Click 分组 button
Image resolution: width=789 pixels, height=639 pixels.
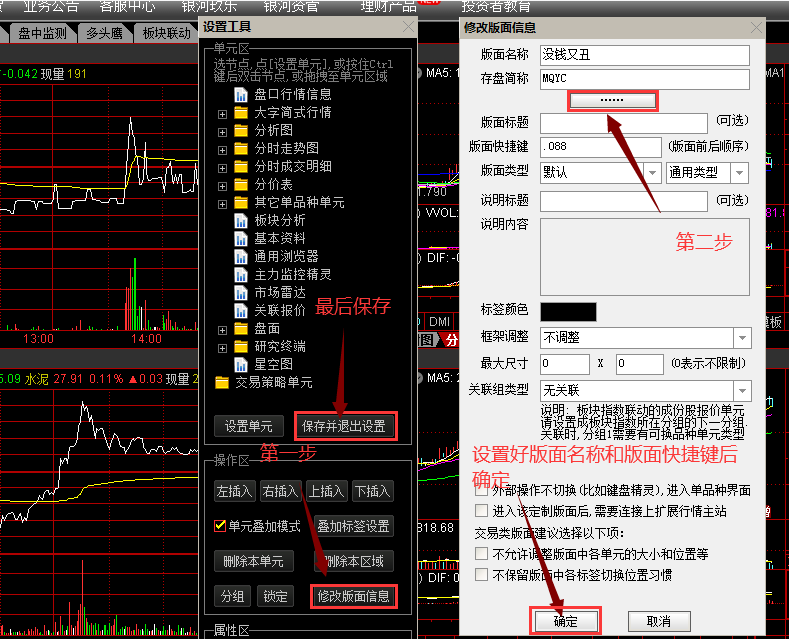(x=232, y=596)
